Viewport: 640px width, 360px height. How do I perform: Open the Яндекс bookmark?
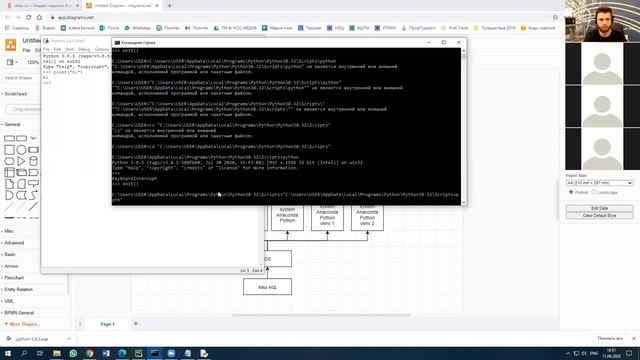coord(45,28)
